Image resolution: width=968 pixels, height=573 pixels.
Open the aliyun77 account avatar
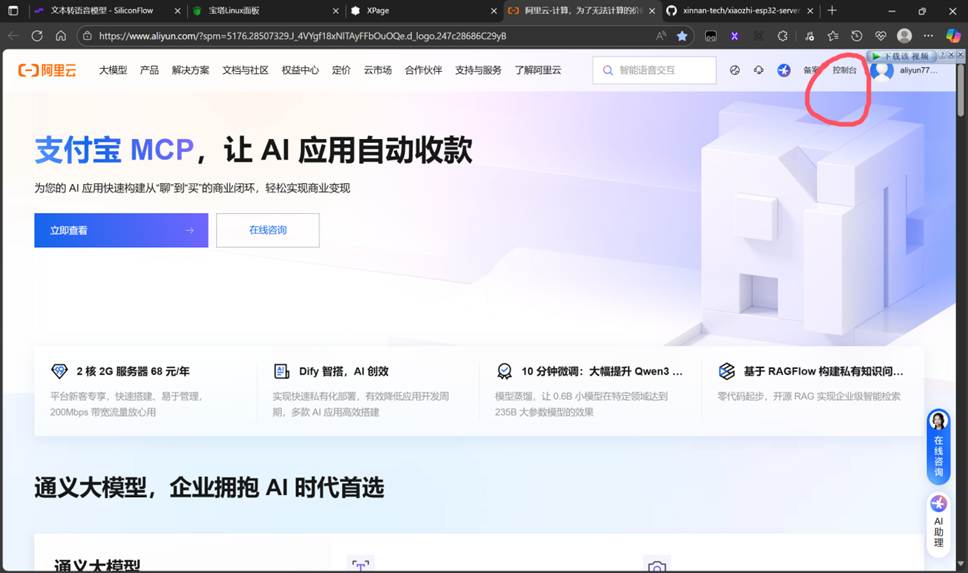point(882,71)
